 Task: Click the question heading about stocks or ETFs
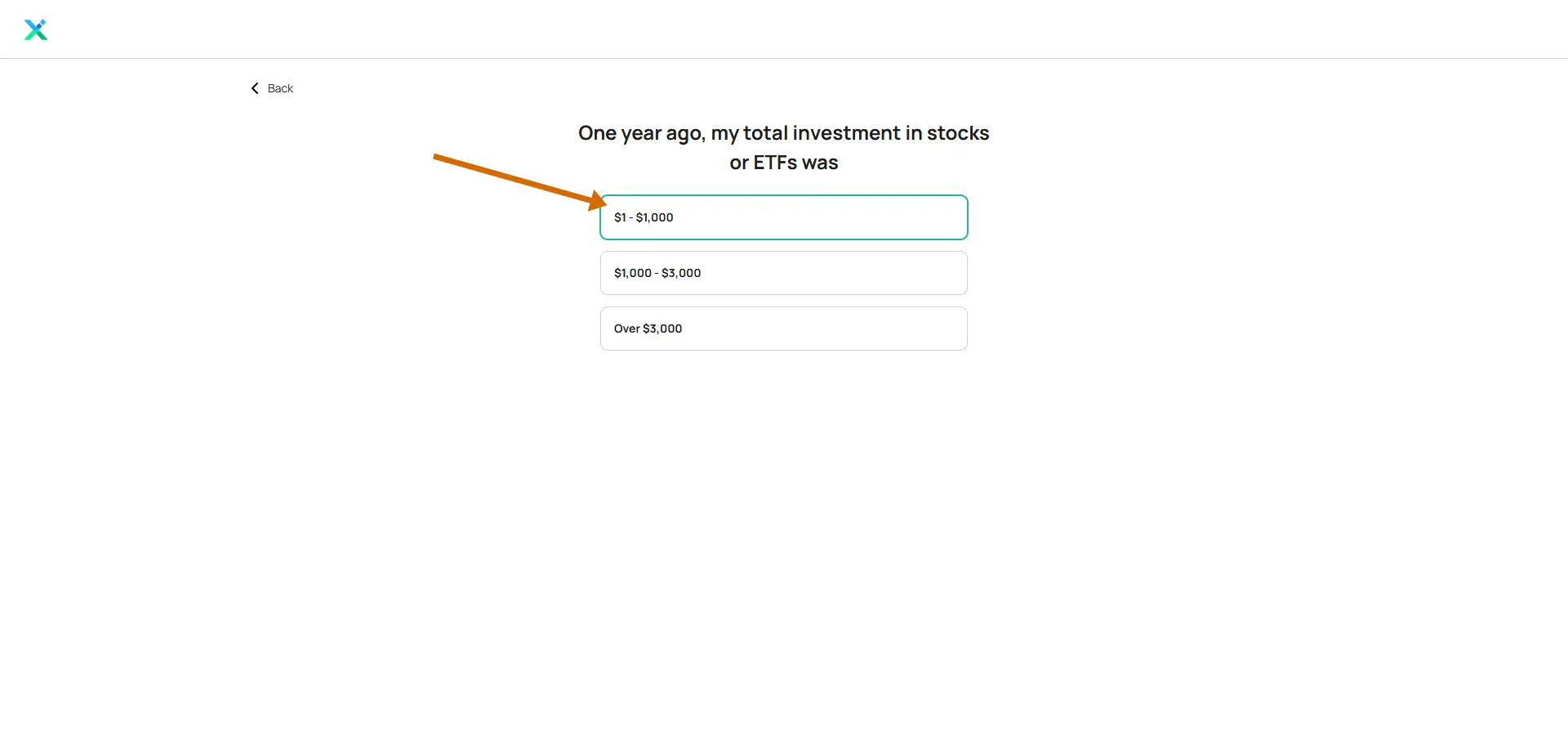(784, 148)
